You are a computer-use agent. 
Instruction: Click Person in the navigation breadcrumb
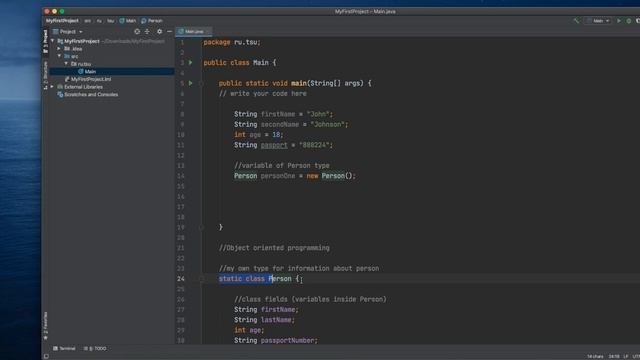point(155,20)
